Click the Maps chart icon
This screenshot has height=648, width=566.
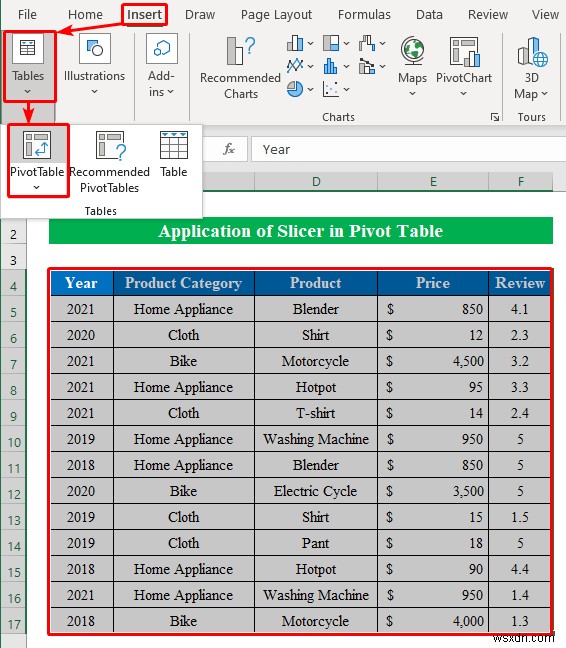pyautogui.click(x=412, y=51)
